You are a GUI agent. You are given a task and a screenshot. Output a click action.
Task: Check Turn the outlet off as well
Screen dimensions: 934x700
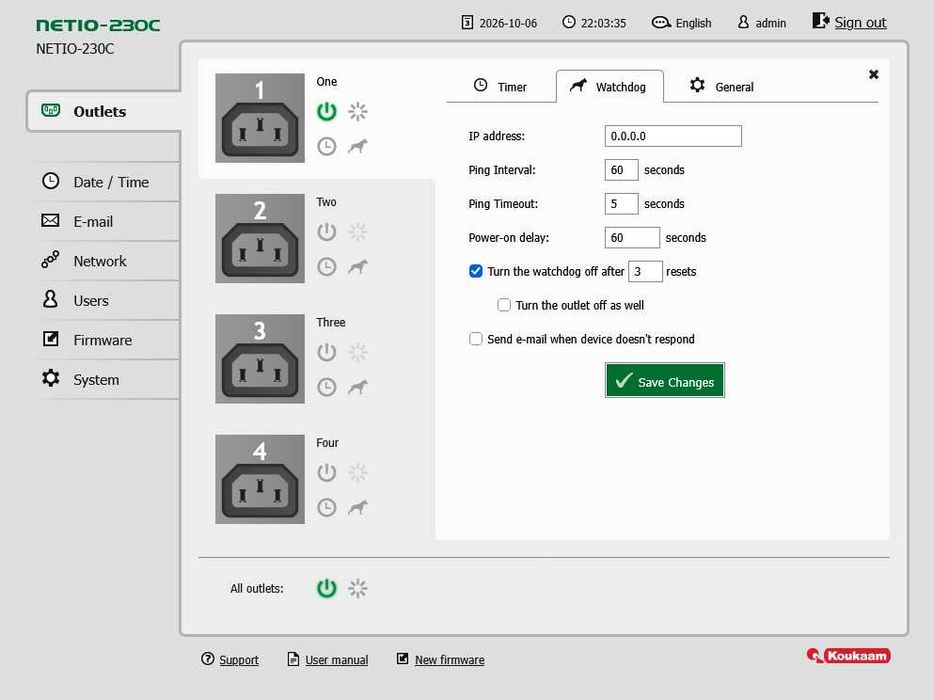click(504, 305)
